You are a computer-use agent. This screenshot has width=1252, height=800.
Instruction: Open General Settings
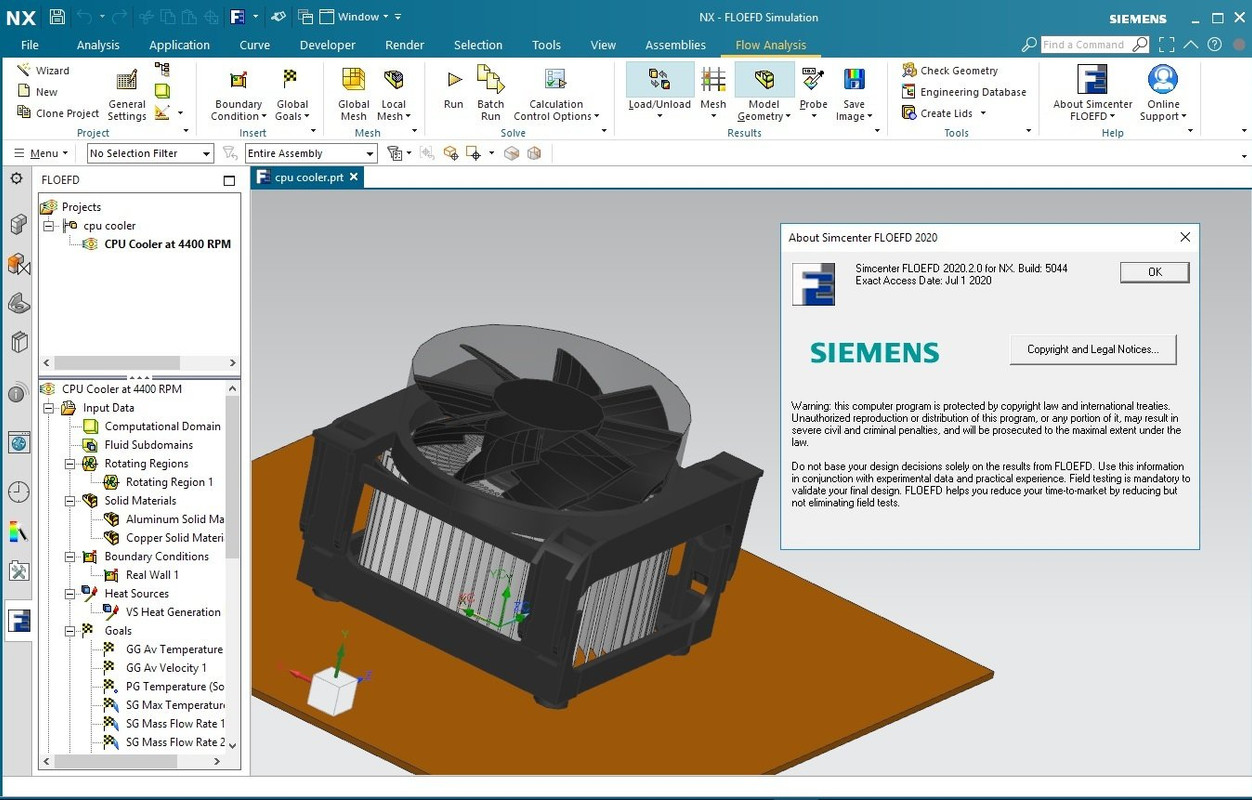(x=127, y=94)
